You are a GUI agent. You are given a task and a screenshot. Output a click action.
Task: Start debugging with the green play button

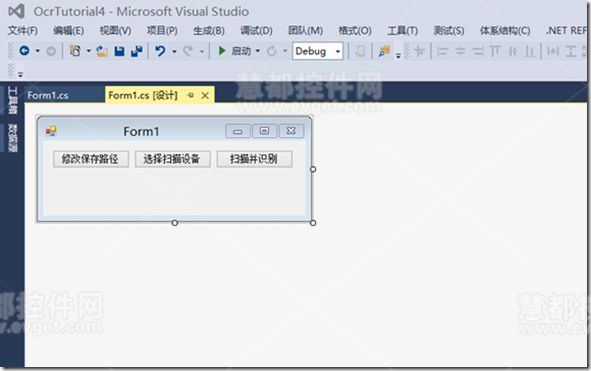click(222, 51)
